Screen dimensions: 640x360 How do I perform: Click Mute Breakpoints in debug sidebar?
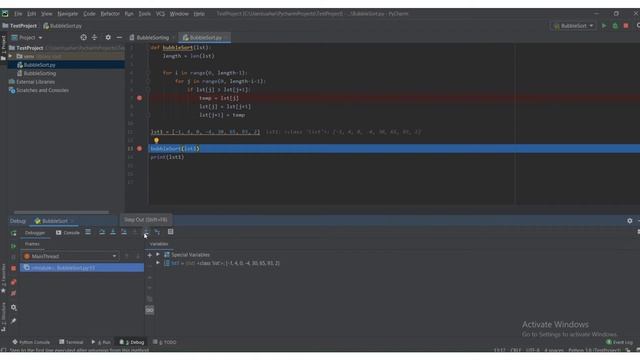[13, 293]
